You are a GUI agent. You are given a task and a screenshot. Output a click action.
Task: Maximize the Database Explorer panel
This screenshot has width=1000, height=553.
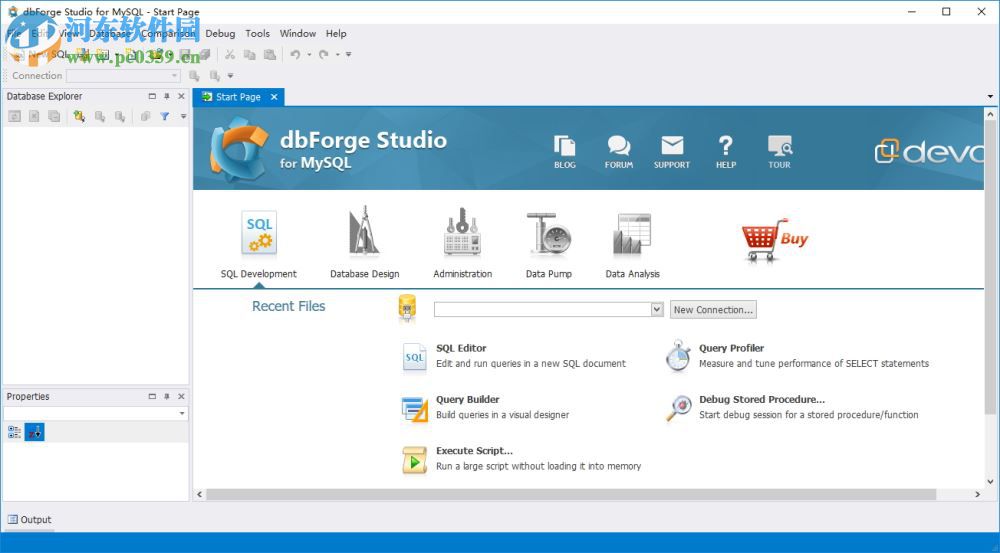[152, 96]
